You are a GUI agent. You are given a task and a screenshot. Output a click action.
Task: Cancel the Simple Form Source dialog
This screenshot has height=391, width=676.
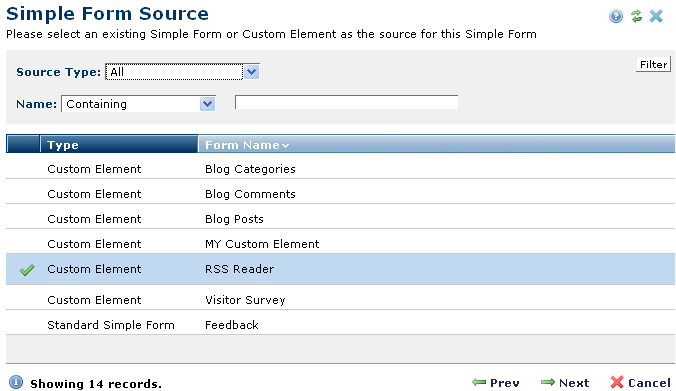[641, 382]
